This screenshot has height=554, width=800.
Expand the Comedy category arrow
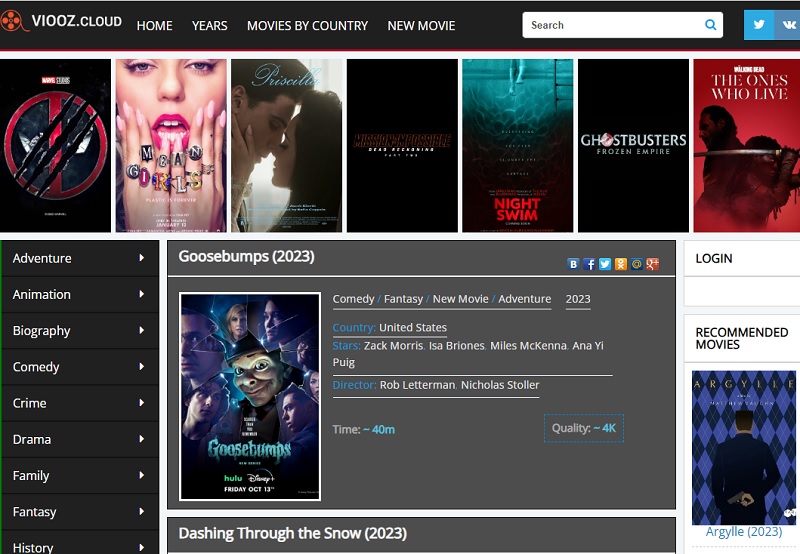[x=141, y=367]
